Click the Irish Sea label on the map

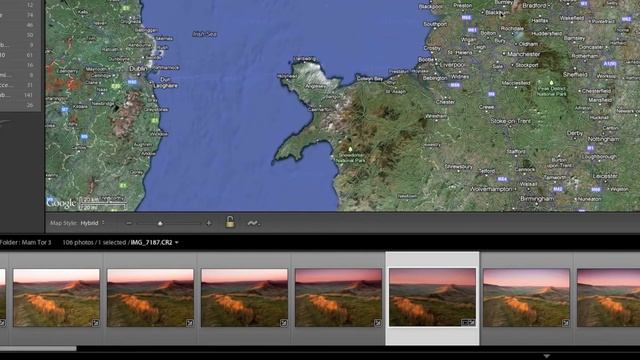coord(204,34)
